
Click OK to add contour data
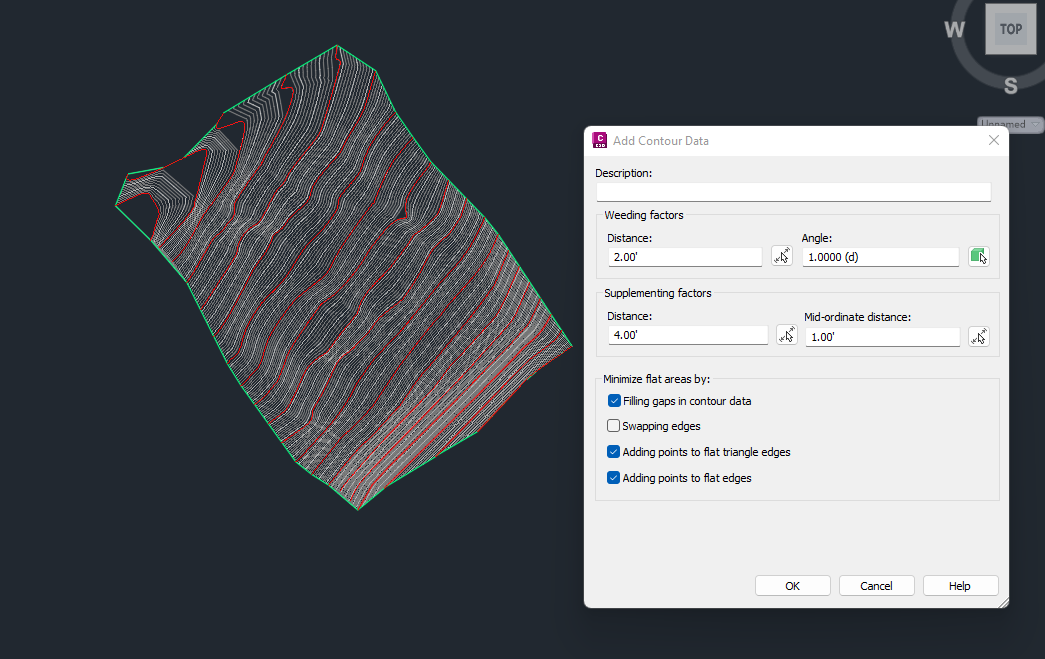click(x=792, y=586)
